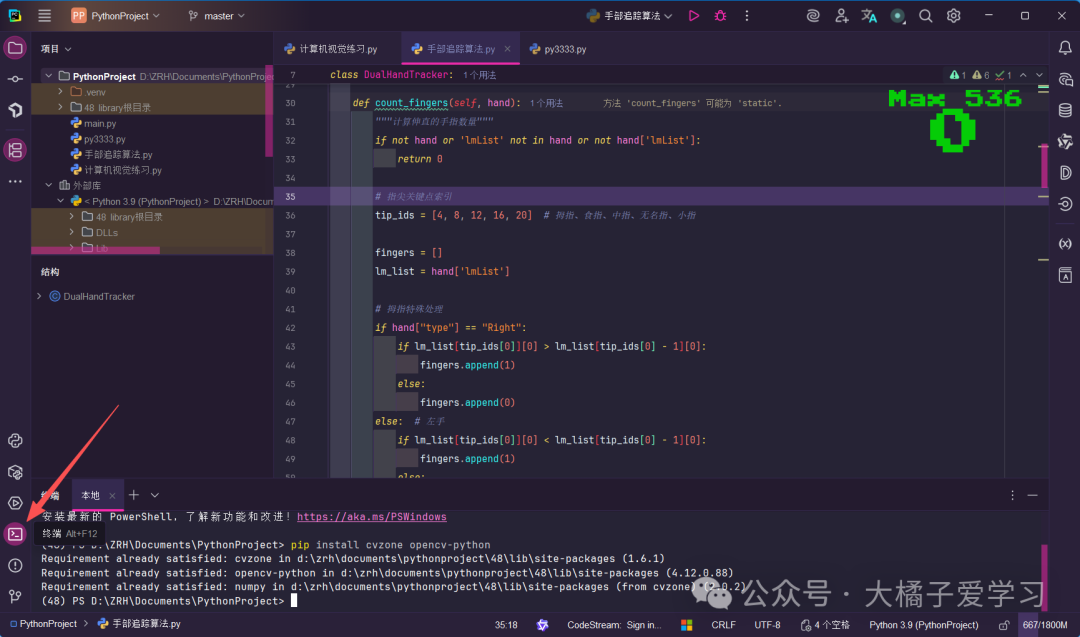The width and height of the screenshot is (1080, 637).
Task: Hide the terminal panel with minus
Action: click(x=1032, y=495)
